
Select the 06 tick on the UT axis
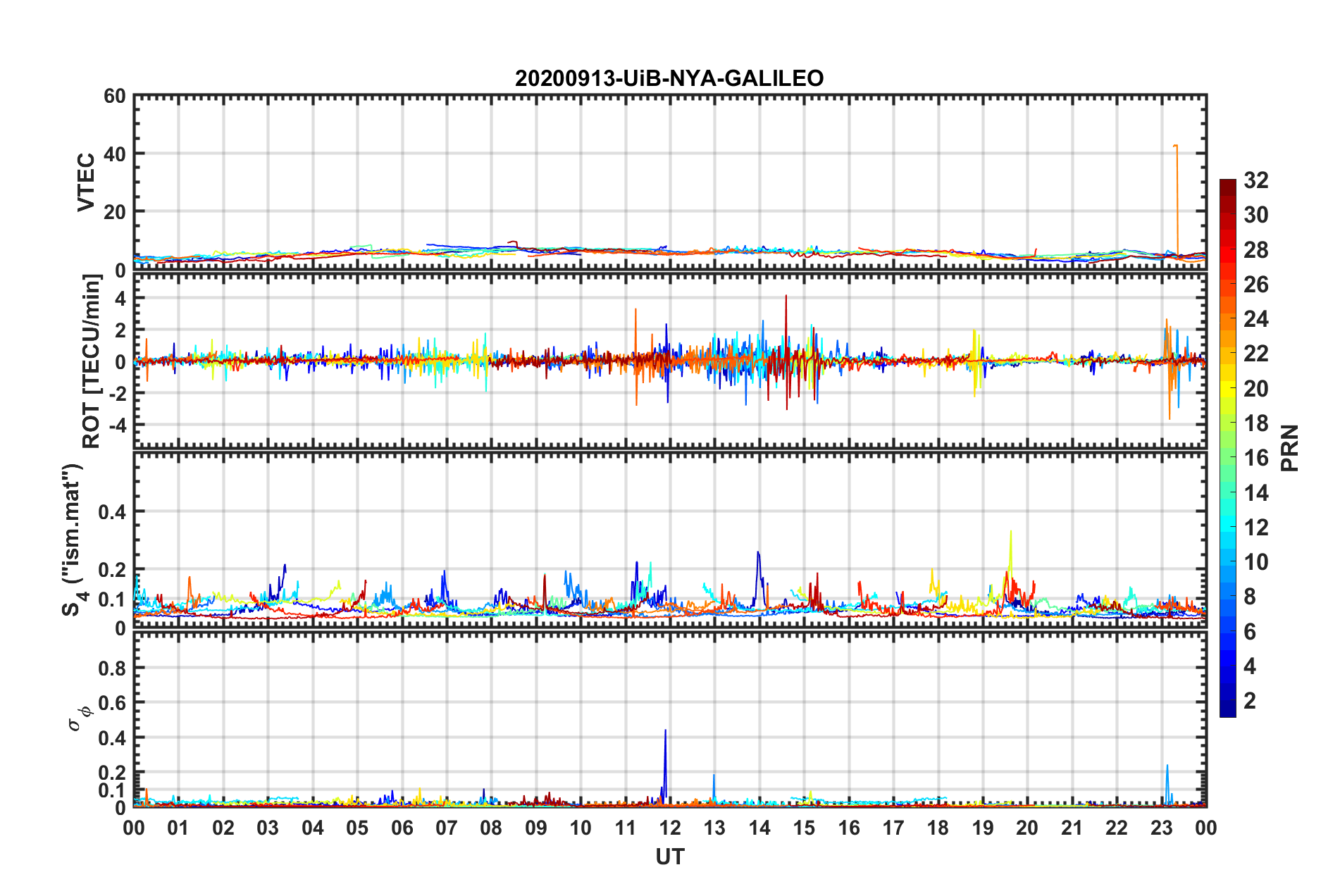click(402, 828)
